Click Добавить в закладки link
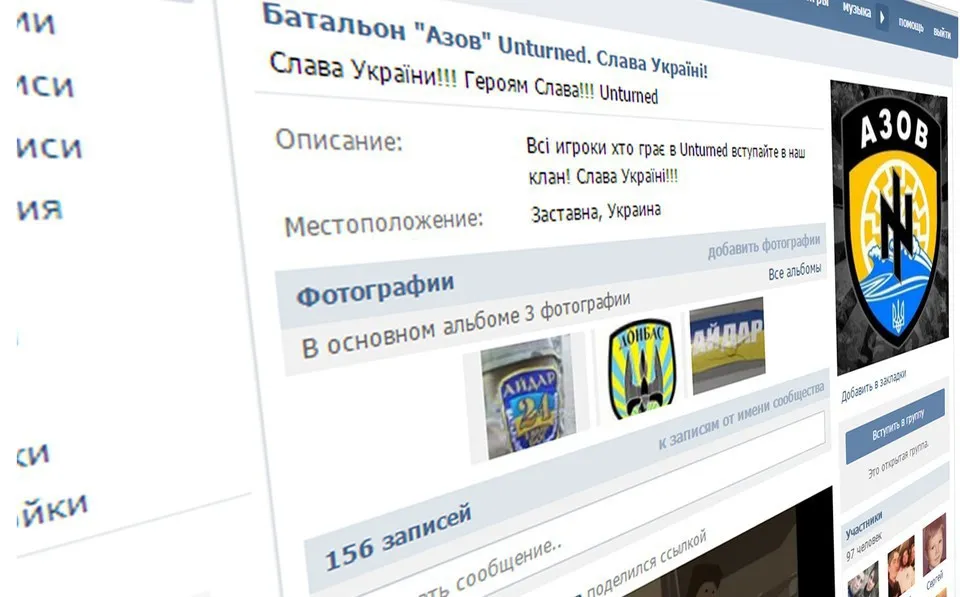960x597 pixels. 874,386
